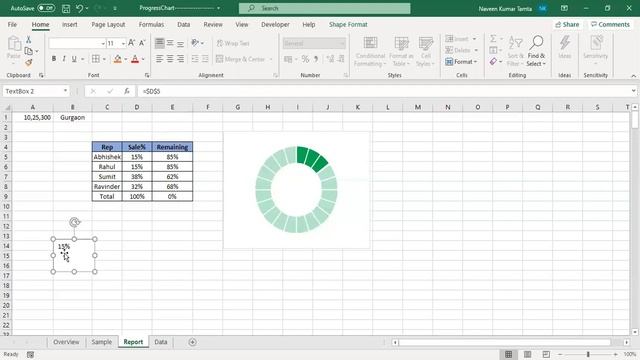This screenshot has height=360, width=640.
Task: Click the Comments button
Action: 610,24
